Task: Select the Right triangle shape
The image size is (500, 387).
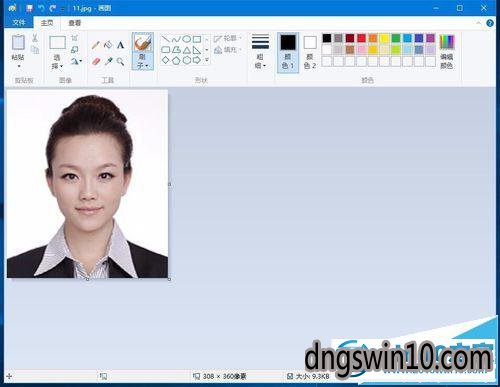Action: (x=197, y=50)
